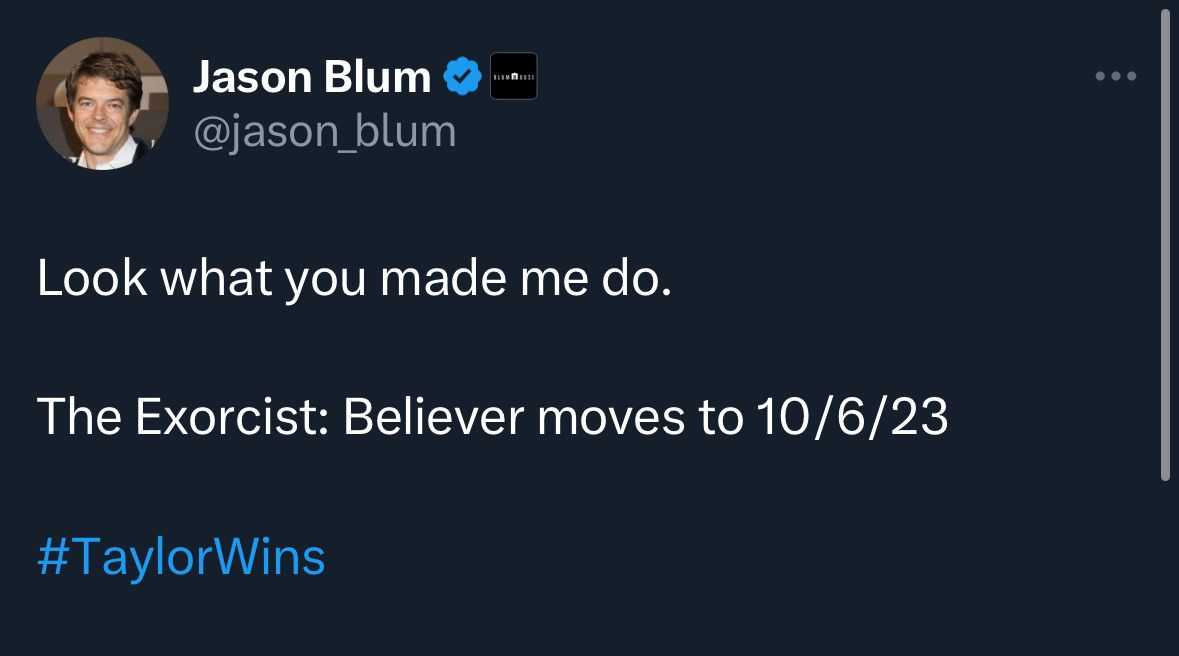
Task: Click the line reading Look what you made me do
Action: [x=355, y=278]
